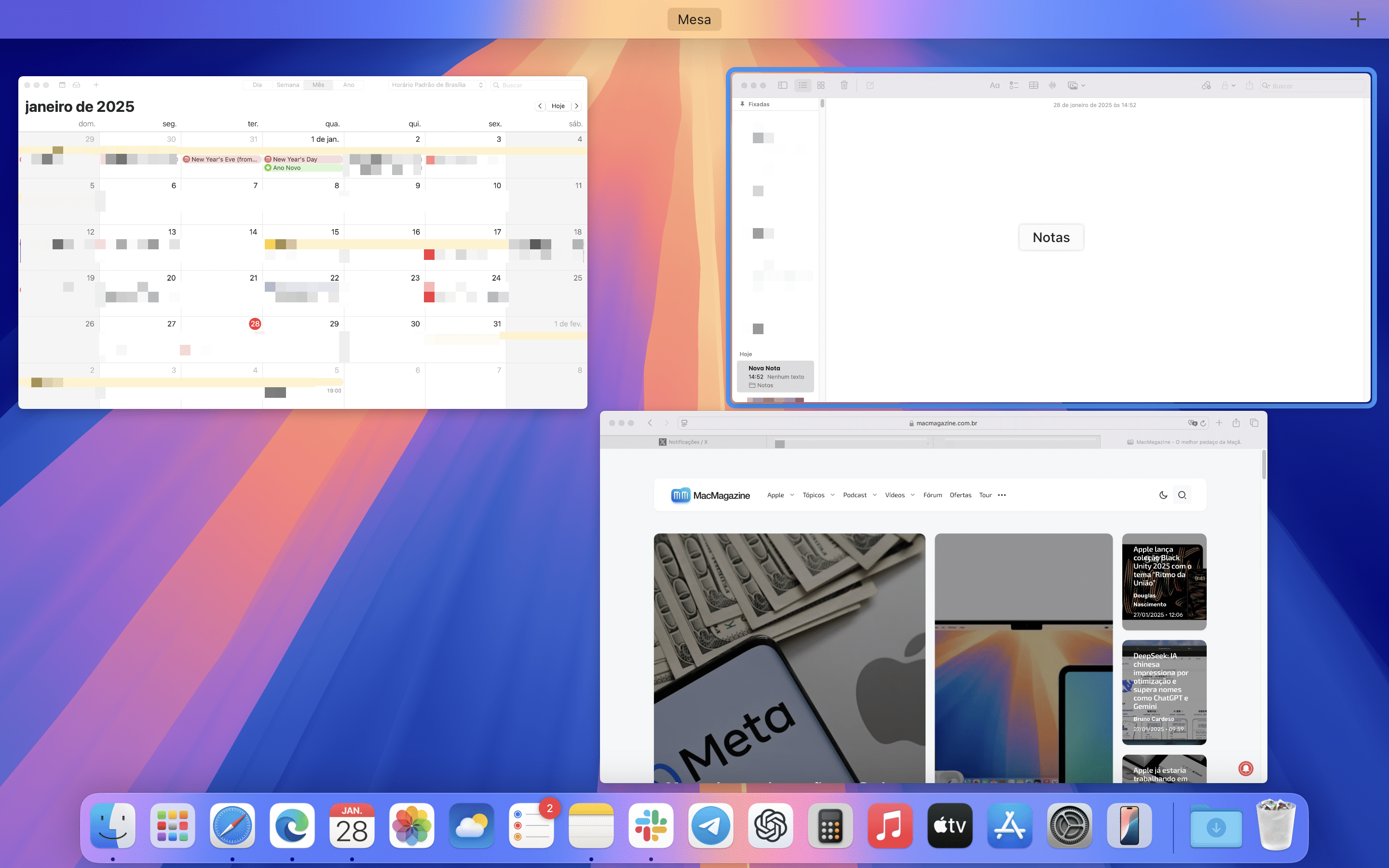Add a link with Notes link icon
Image resolution: width=1389 pixels, height=868 pixels.
pyautogui.click(x=1207, y=85)
